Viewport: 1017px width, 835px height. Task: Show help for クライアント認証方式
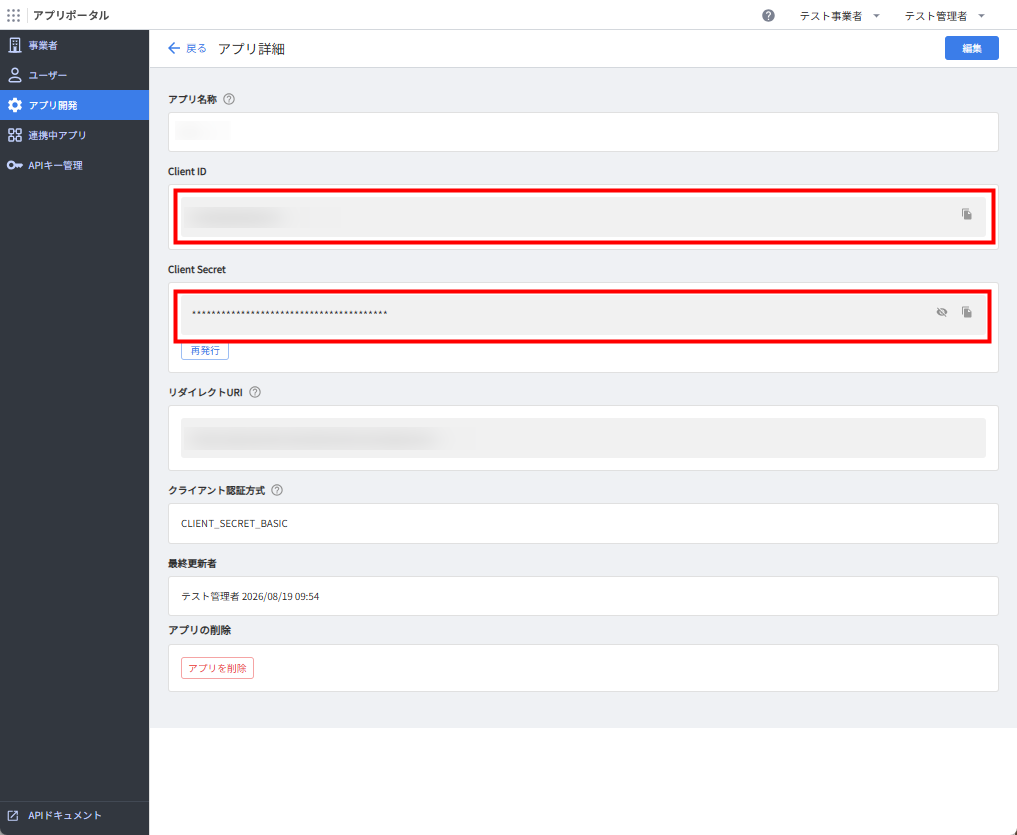pos(277,490)
